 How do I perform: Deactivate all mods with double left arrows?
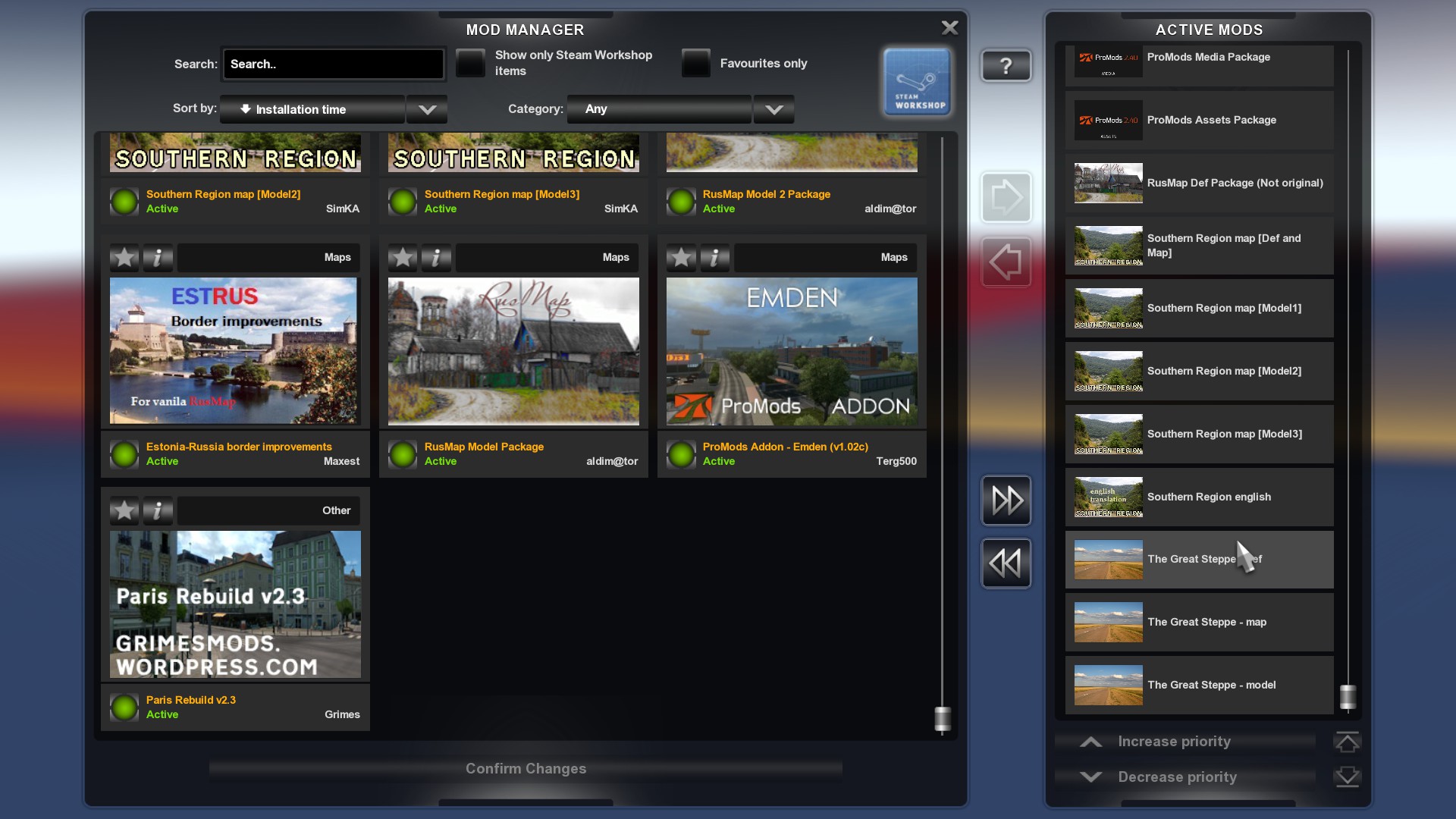(x=1006, y=563)
